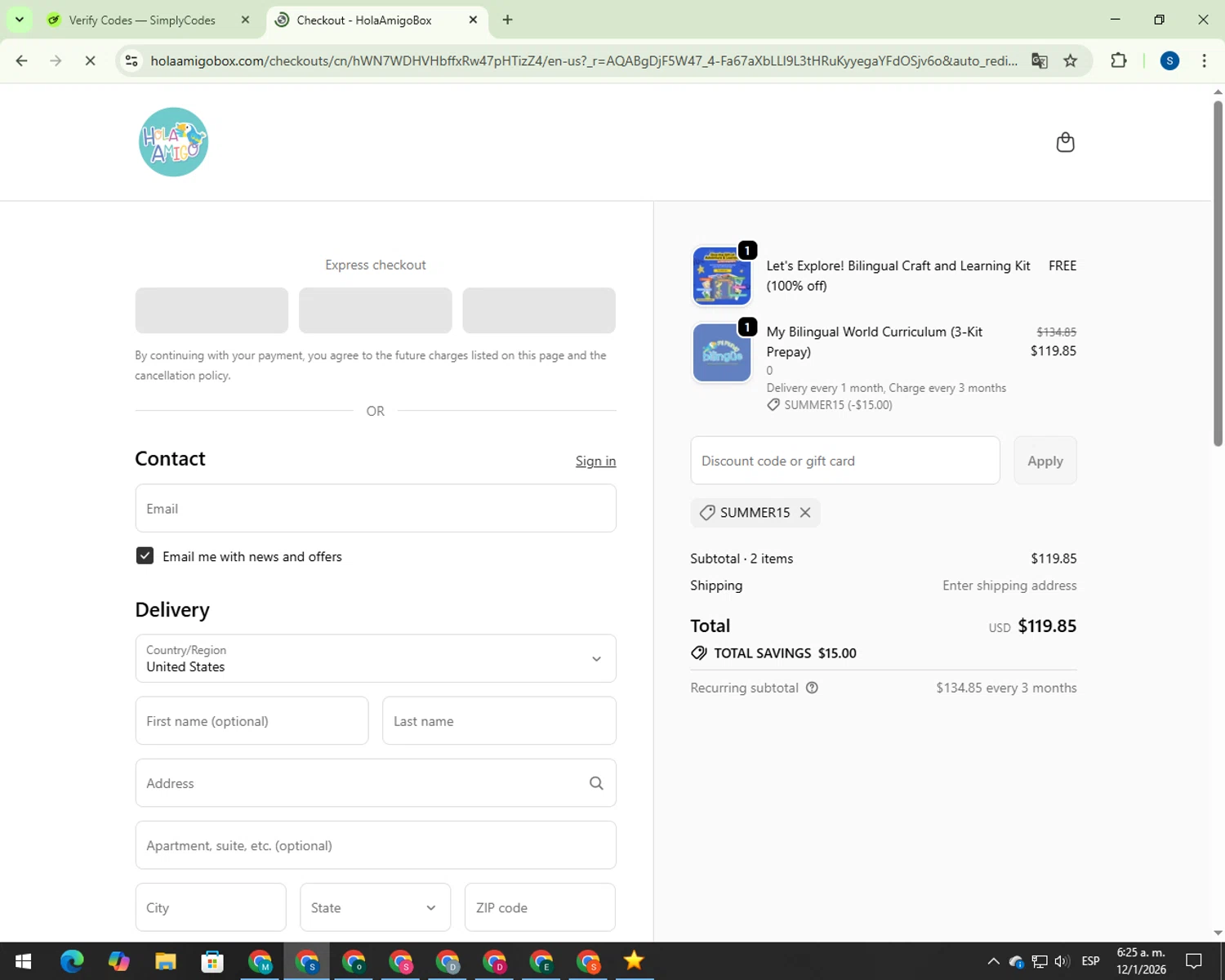Click the Address field search icon
Screen dimensions: 1225x980
[x=596, y=783]
